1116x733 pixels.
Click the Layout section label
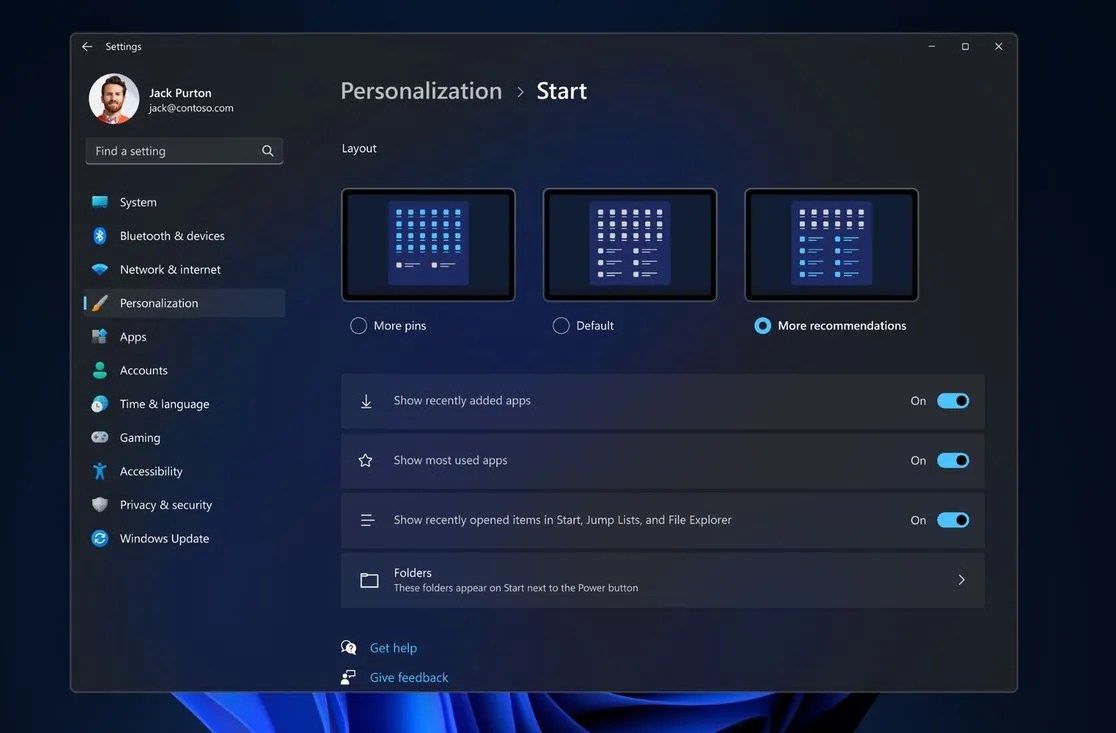tap(359, 148)
